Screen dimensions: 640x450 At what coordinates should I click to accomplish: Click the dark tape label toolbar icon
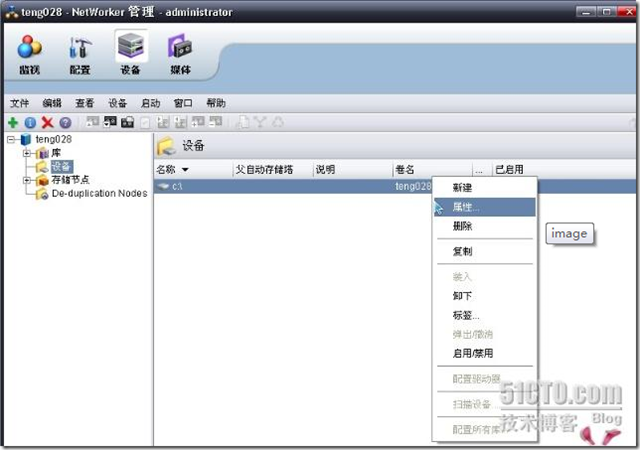click(127, 122)
